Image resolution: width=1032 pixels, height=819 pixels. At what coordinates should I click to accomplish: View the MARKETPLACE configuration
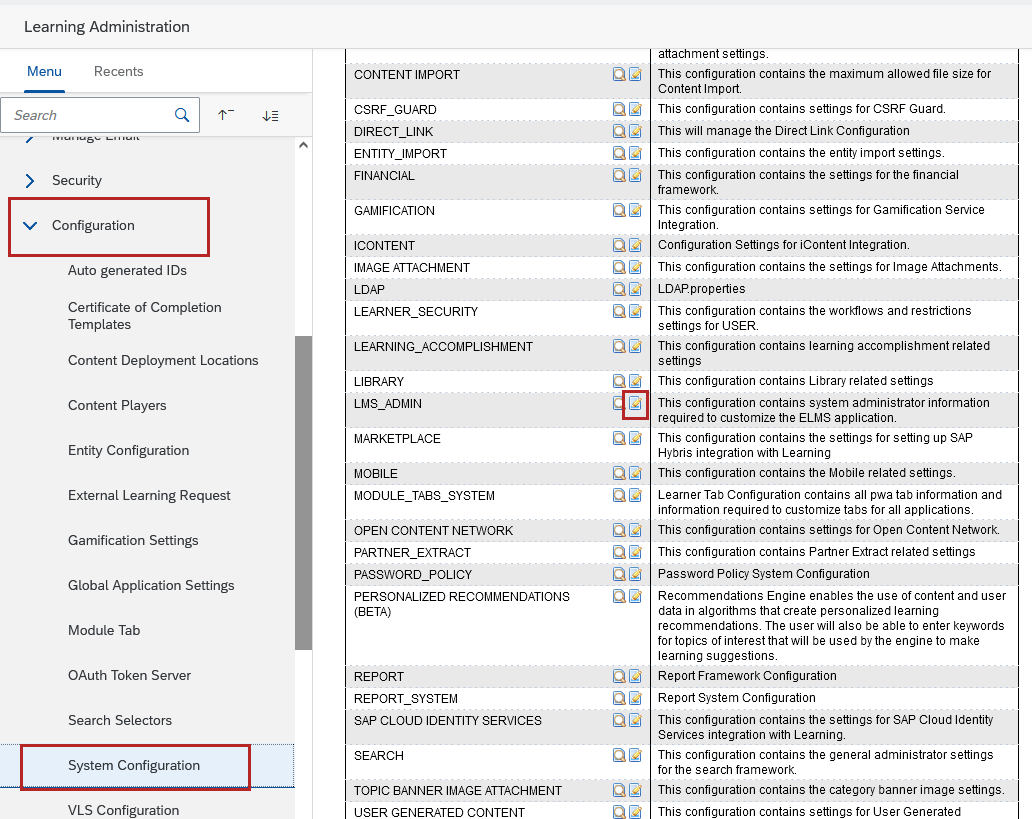click(620, 438)
